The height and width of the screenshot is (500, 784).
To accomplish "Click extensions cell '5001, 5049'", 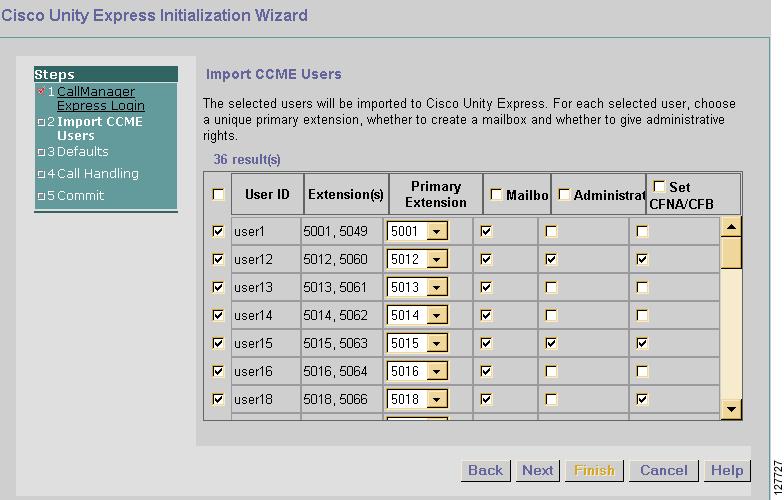I will click(x=342, y=231).
